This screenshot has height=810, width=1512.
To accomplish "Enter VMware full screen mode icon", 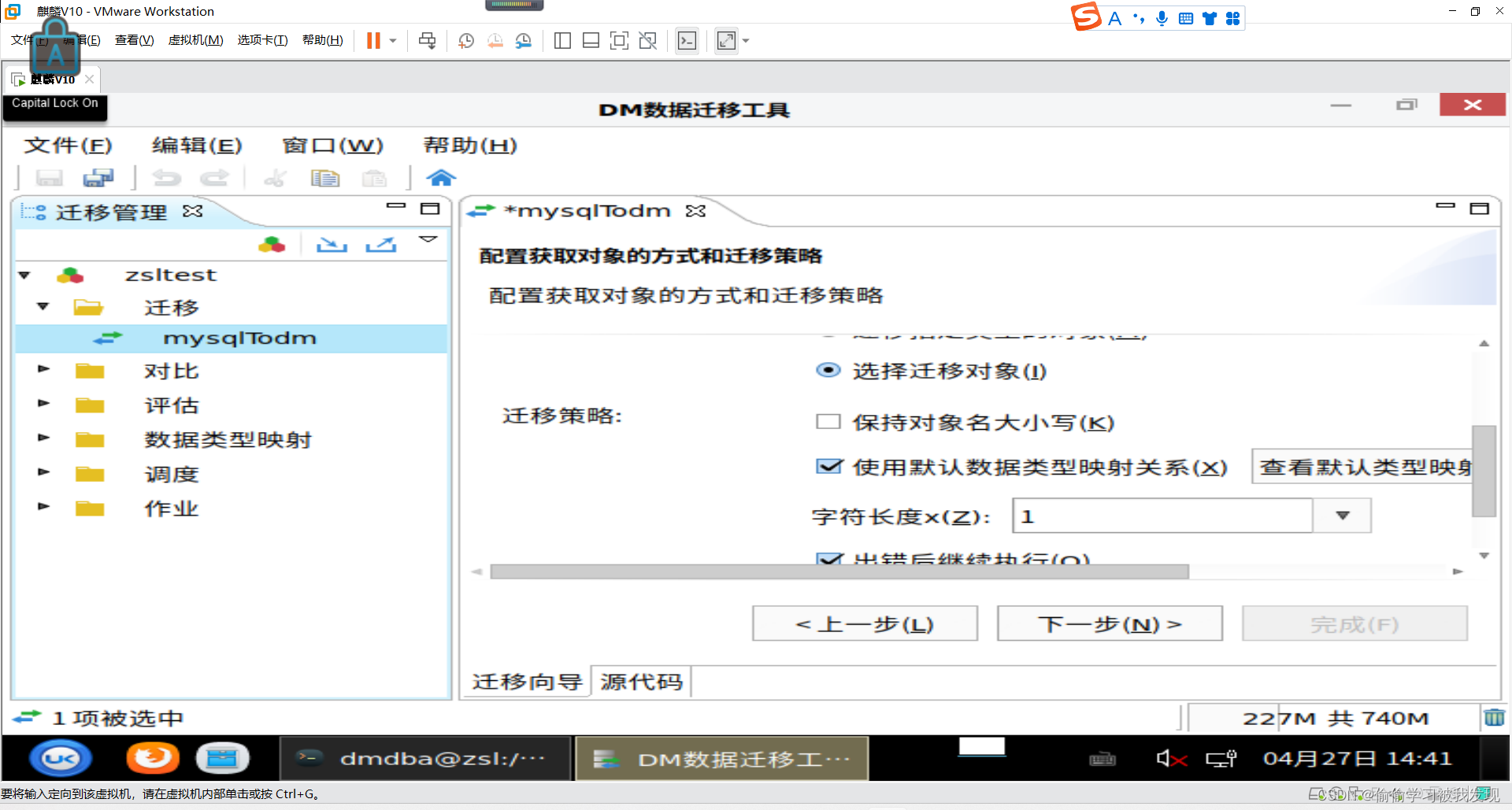I will click(x=620, y=41).
